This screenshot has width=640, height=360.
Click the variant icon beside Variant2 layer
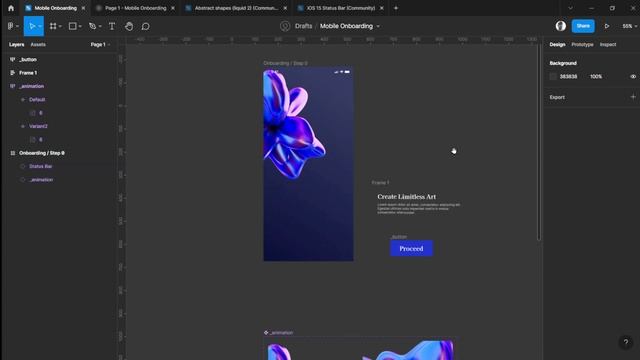coord(23,126)
